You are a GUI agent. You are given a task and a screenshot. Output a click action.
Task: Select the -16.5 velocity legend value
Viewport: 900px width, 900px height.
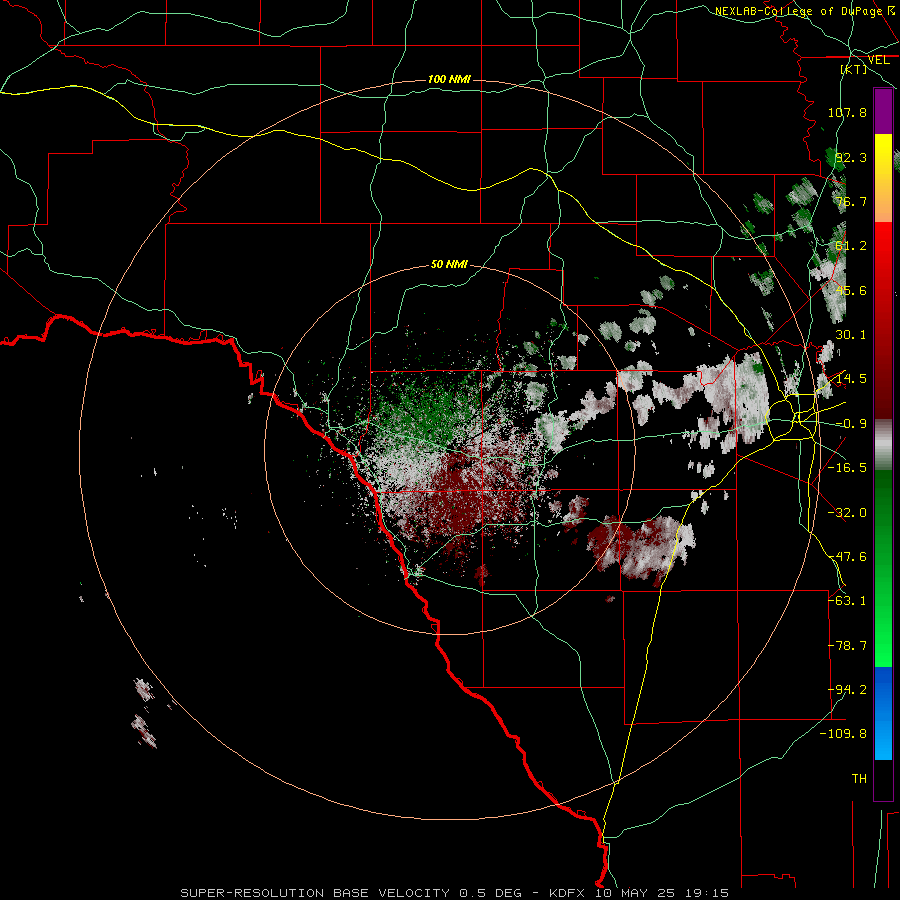[847, 468]
